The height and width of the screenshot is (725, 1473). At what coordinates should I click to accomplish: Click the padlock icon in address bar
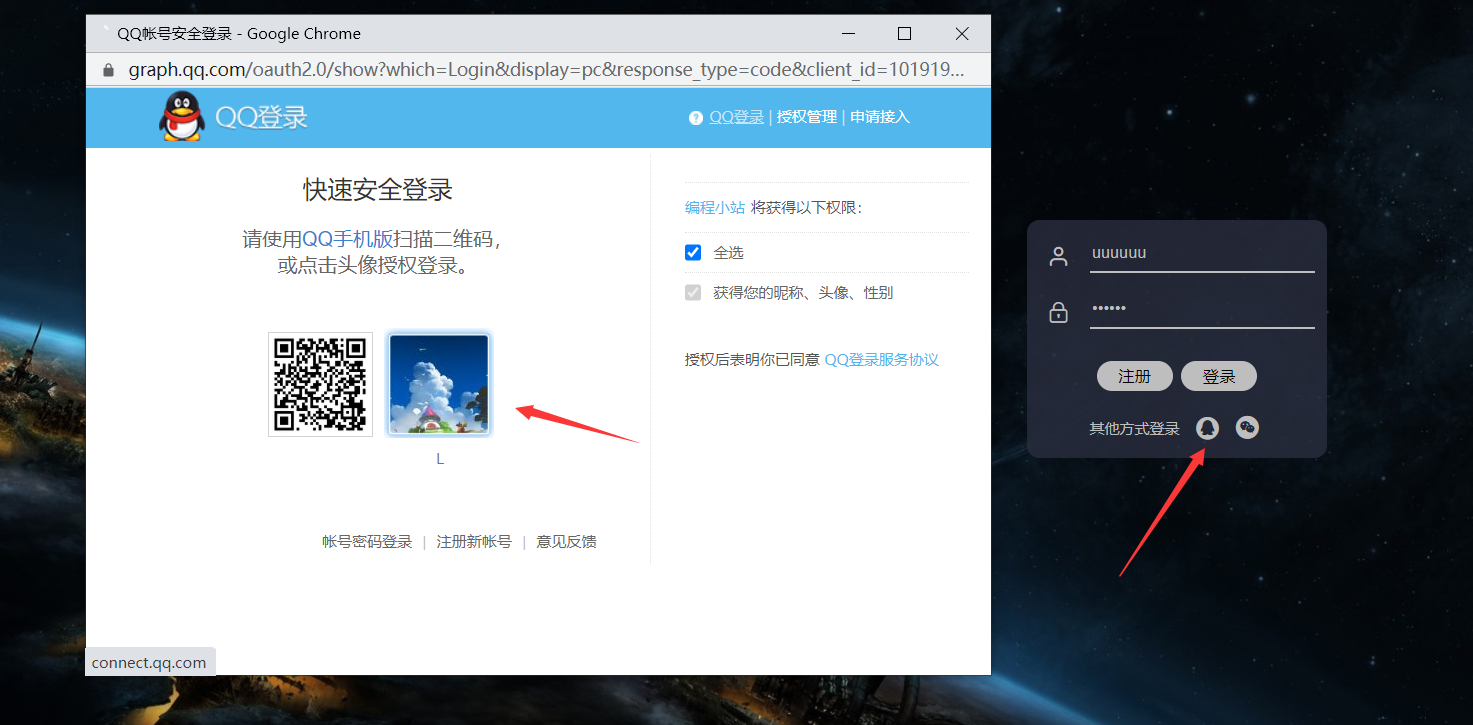tap(109, 70)
